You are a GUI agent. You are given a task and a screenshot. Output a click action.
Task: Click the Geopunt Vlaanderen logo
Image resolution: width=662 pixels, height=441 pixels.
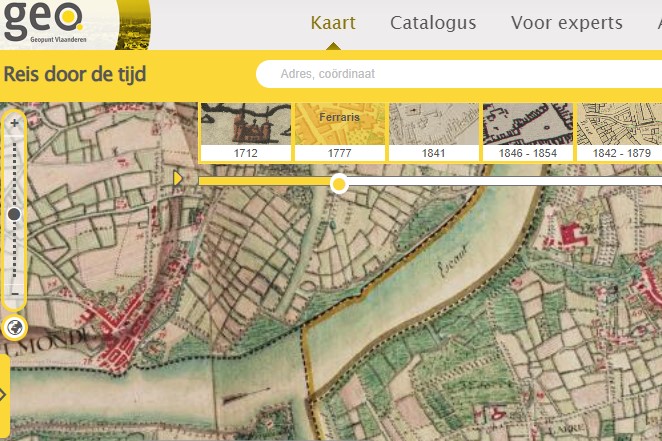pos(44,23)
